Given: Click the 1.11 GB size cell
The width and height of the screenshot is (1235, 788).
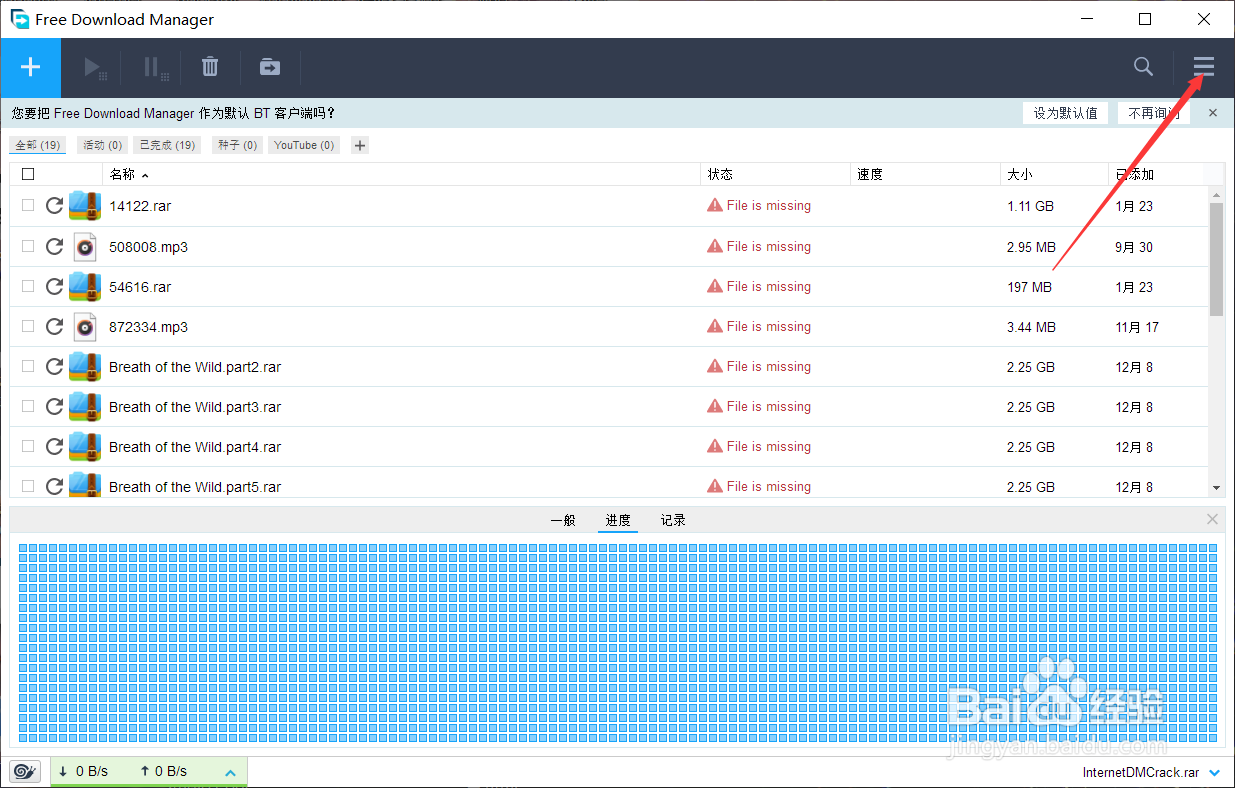Looking at the screenshot, I should click(x=1030, y=206).
